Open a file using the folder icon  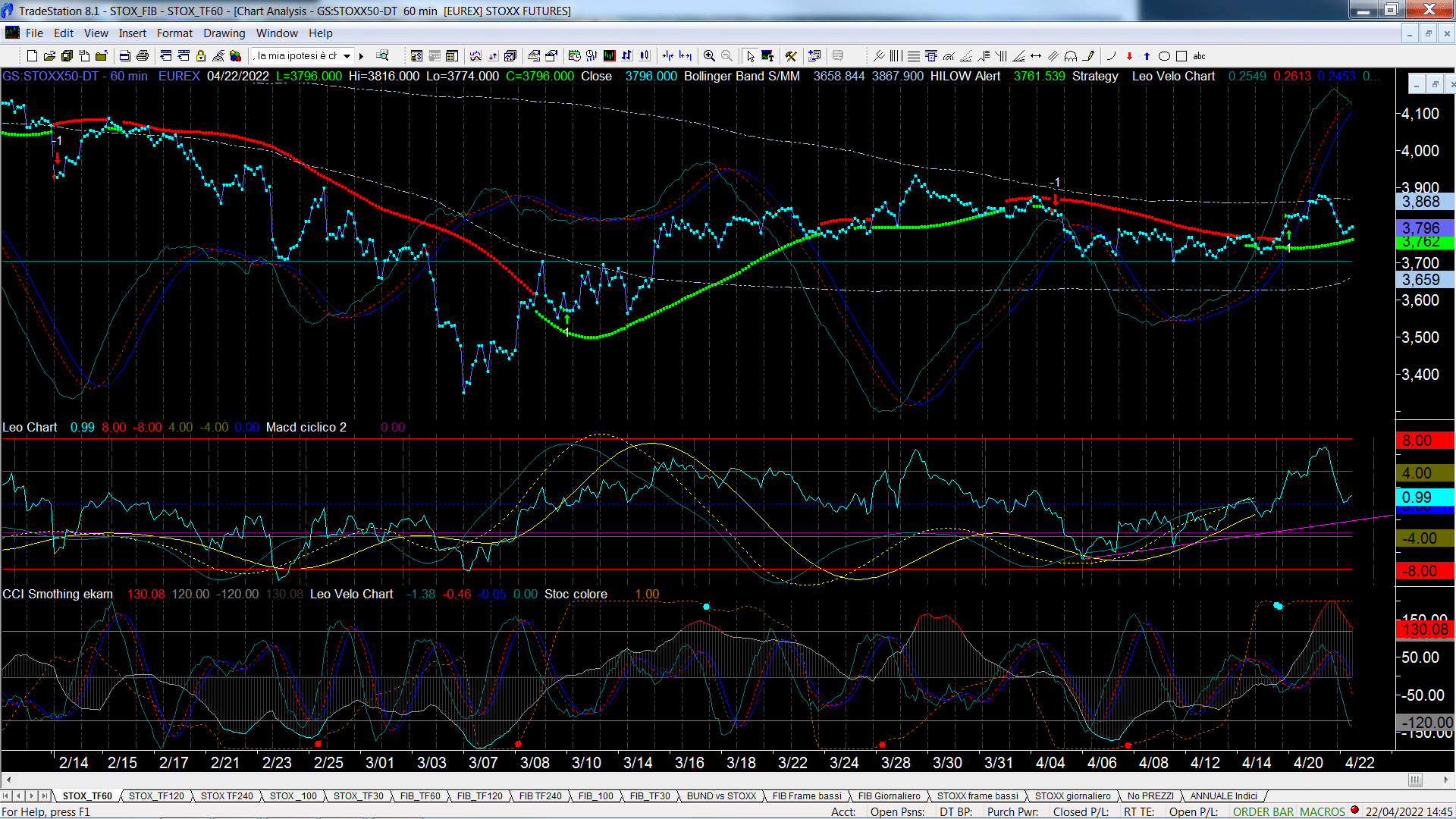coord(49,55)
